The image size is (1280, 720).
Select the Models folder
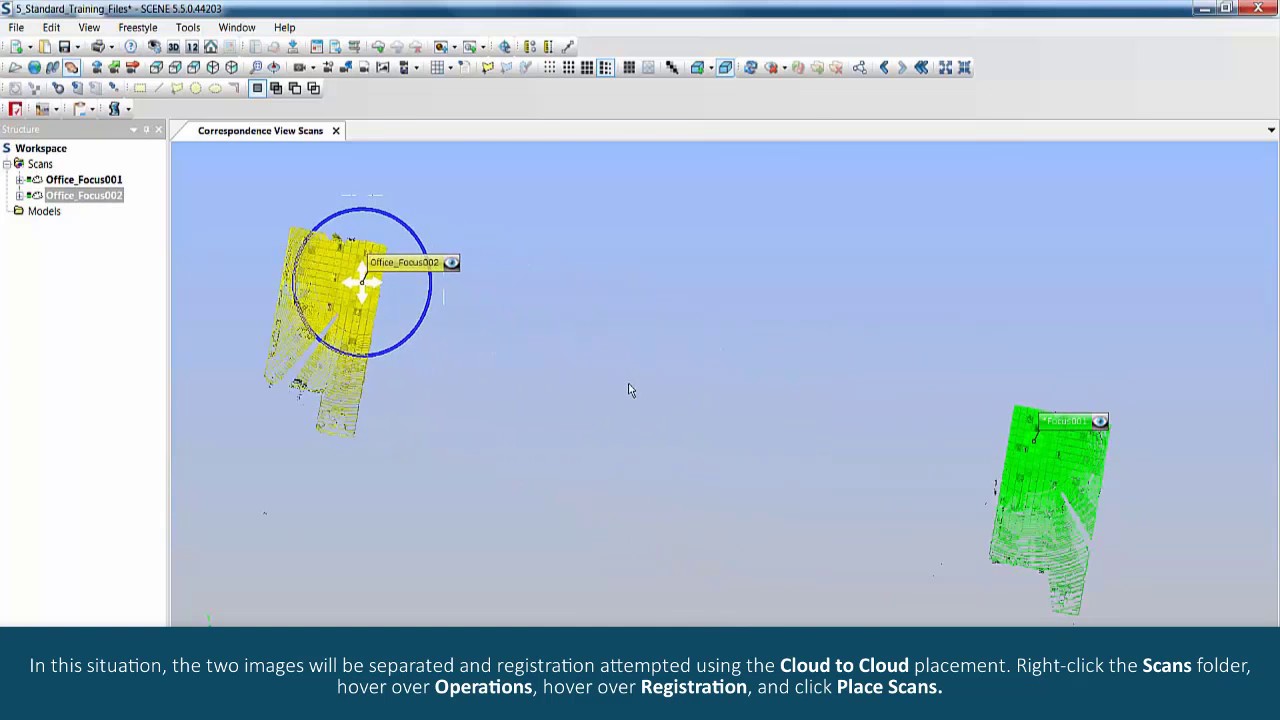(x=44, y=211)
